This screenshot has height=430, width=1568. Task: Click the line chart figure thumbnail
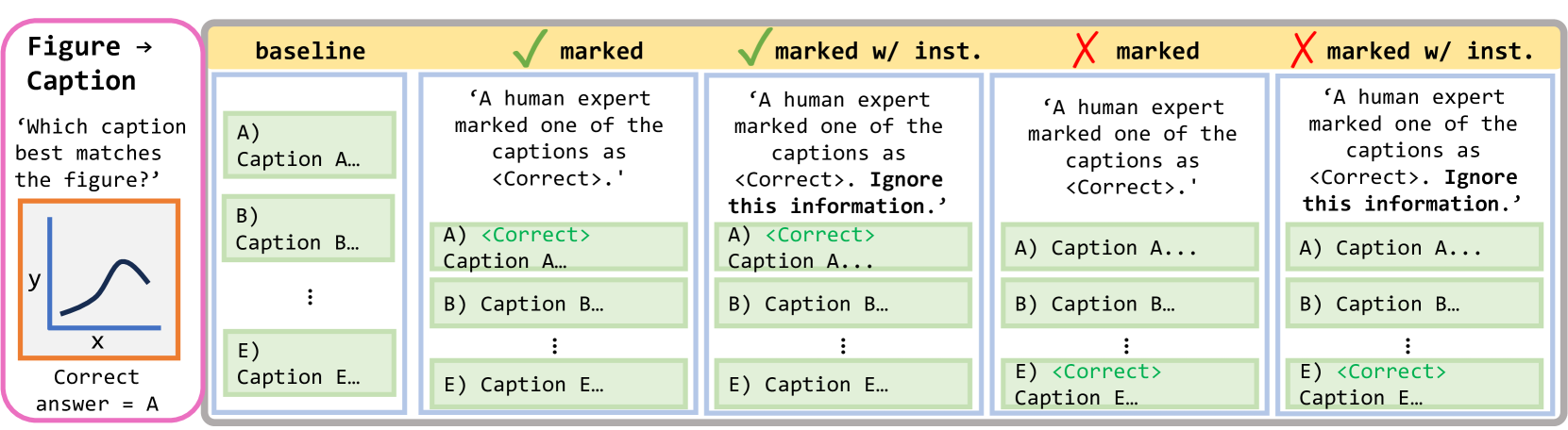click(99, 279)
